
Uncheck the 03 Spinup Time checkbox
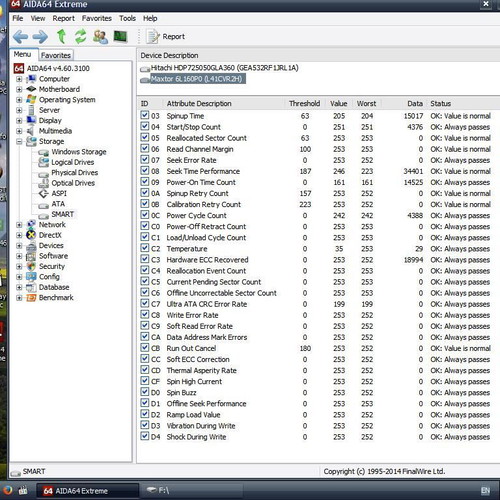coord(145,115)
